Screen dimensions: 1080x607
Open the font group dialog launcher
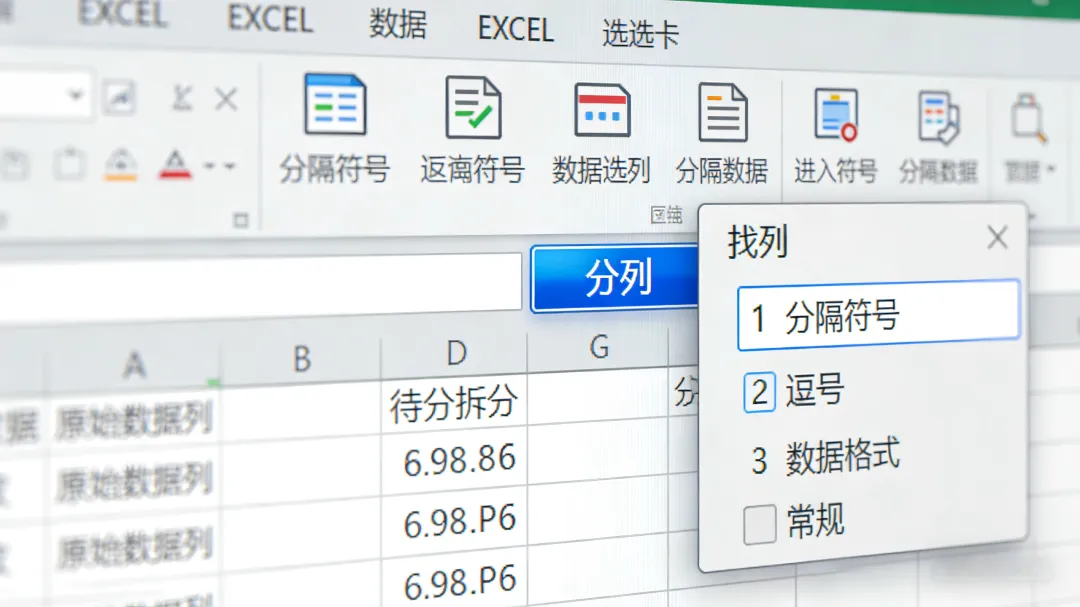(x=240, y=220)
